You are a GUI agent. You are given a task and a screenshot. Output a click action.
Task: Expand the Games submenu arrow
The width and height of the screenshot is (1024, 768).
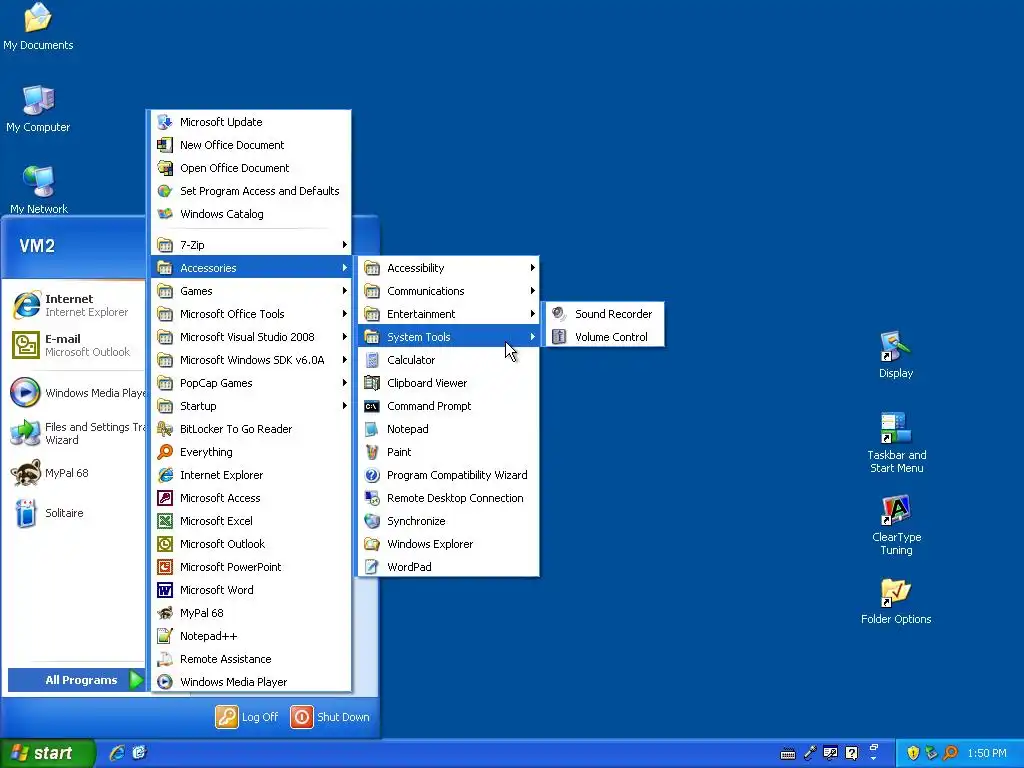point(344,291)
